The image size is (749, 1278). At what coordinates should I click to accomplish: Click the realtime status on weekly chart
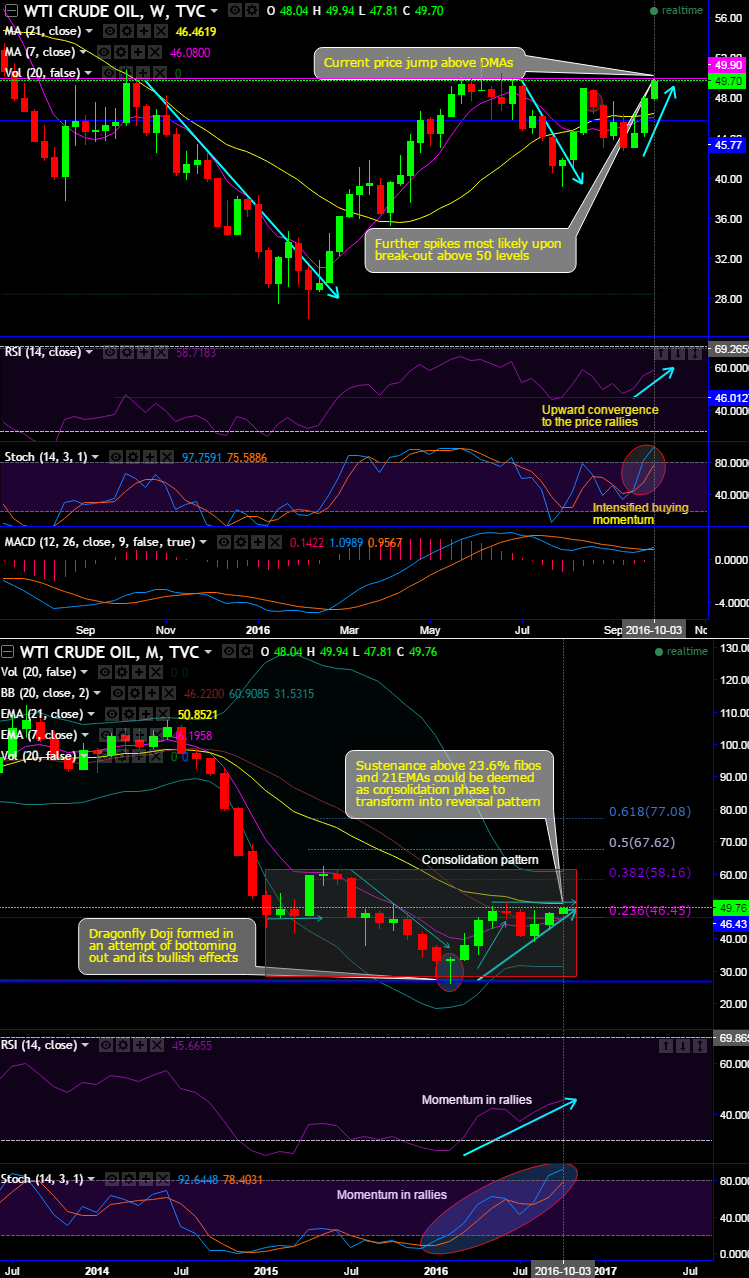pos(678,10)
